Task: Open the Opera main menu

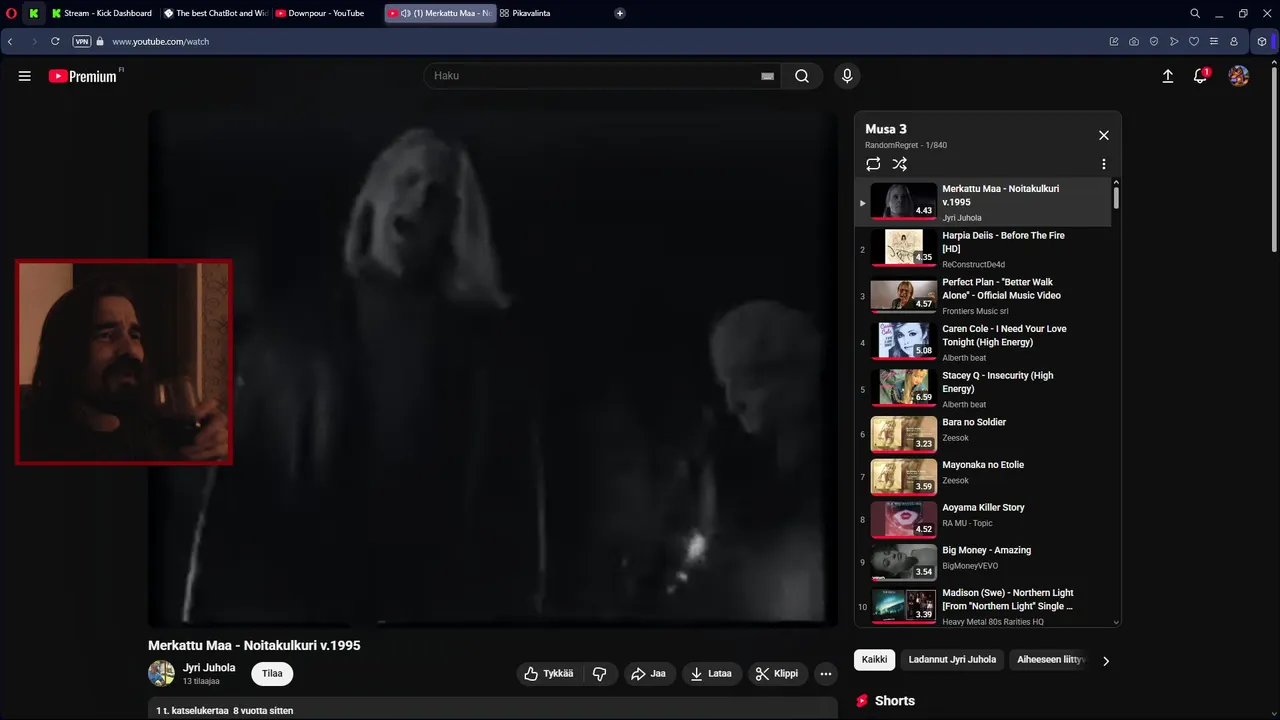Action: pos(9,13)
